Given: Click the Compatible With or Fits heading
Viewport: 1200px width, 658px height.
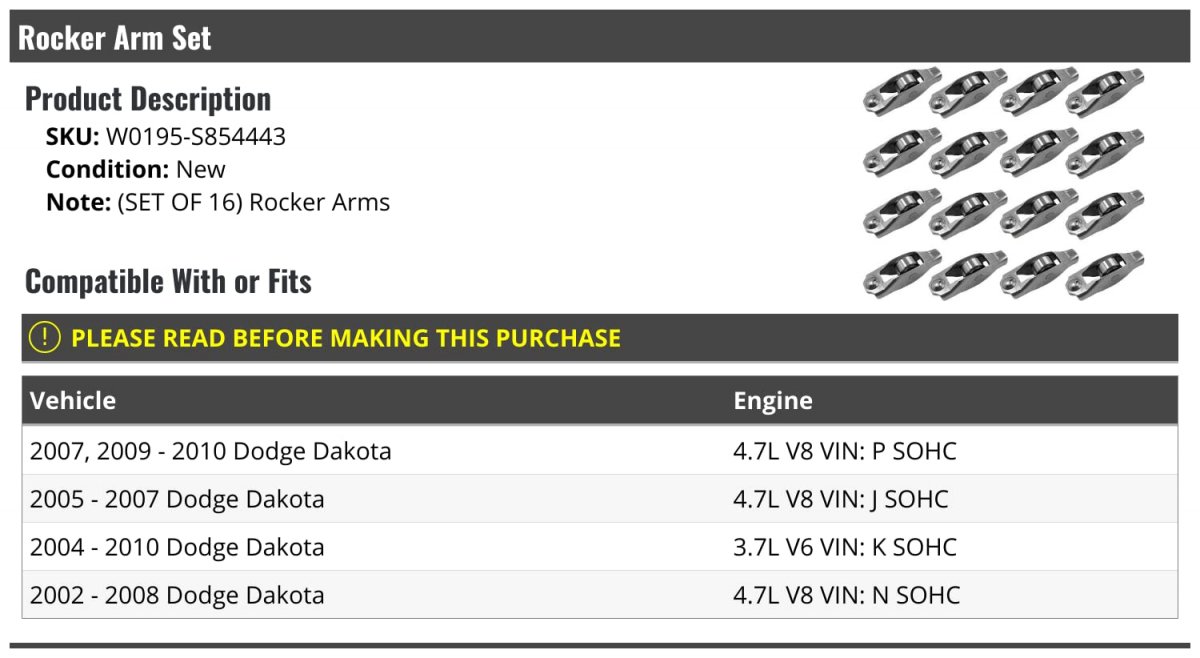Looking at the screenshot, I should coord(168,282).
